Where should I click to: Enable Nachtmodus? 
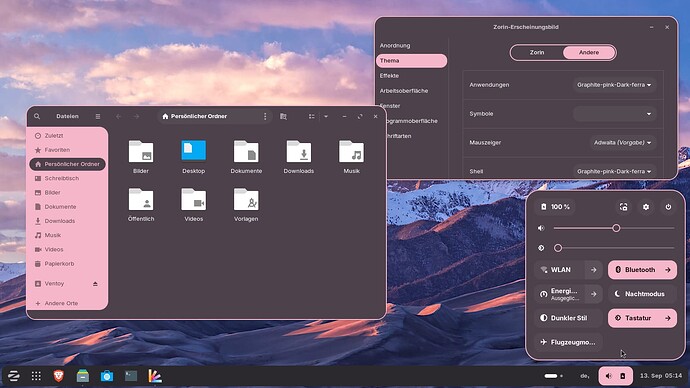642,294
